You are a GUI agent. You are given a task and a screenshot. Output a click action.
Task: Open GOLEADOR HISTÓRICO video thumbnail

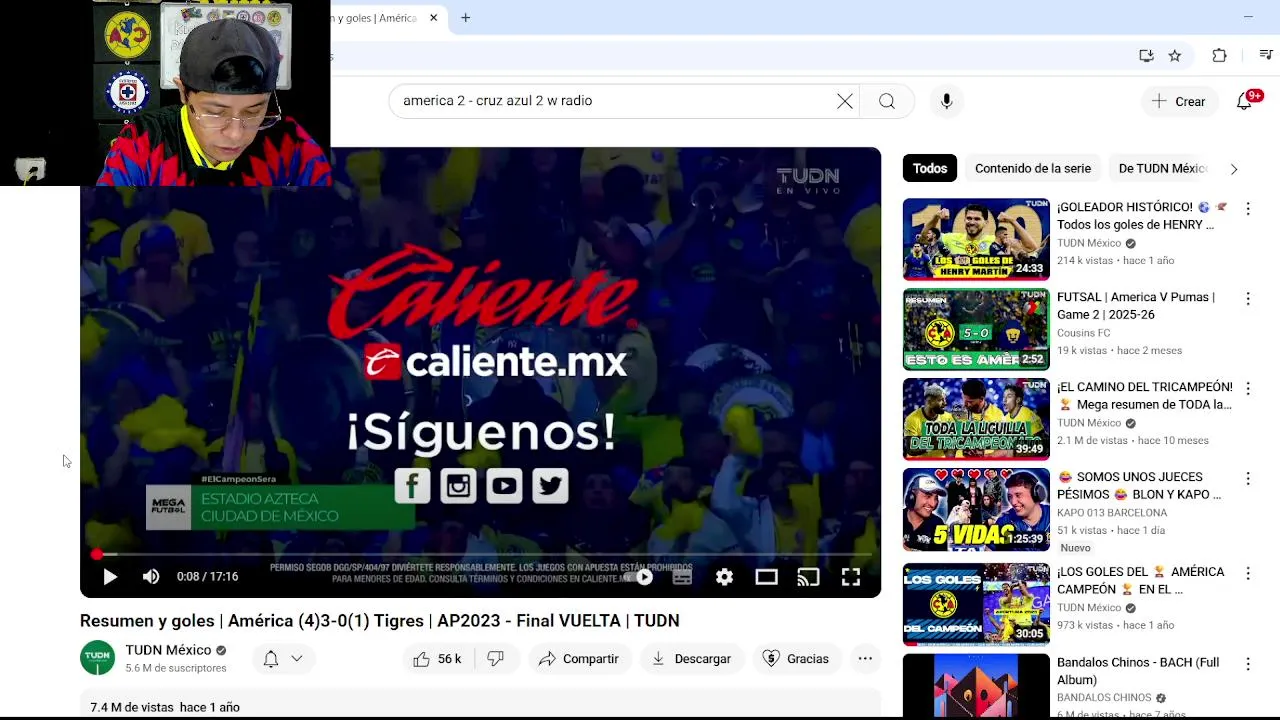[976, 239]
